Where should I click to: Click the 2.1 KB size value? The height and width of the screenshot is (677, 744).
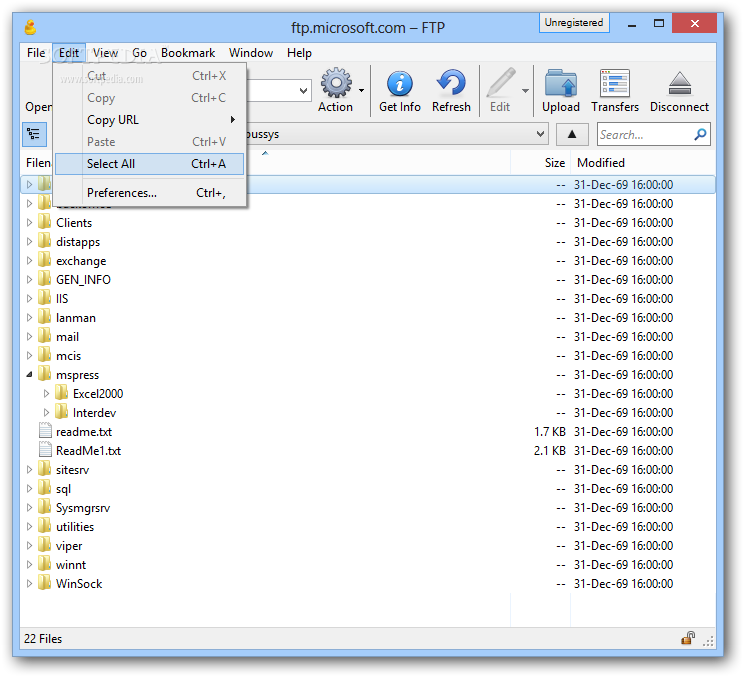549,450
